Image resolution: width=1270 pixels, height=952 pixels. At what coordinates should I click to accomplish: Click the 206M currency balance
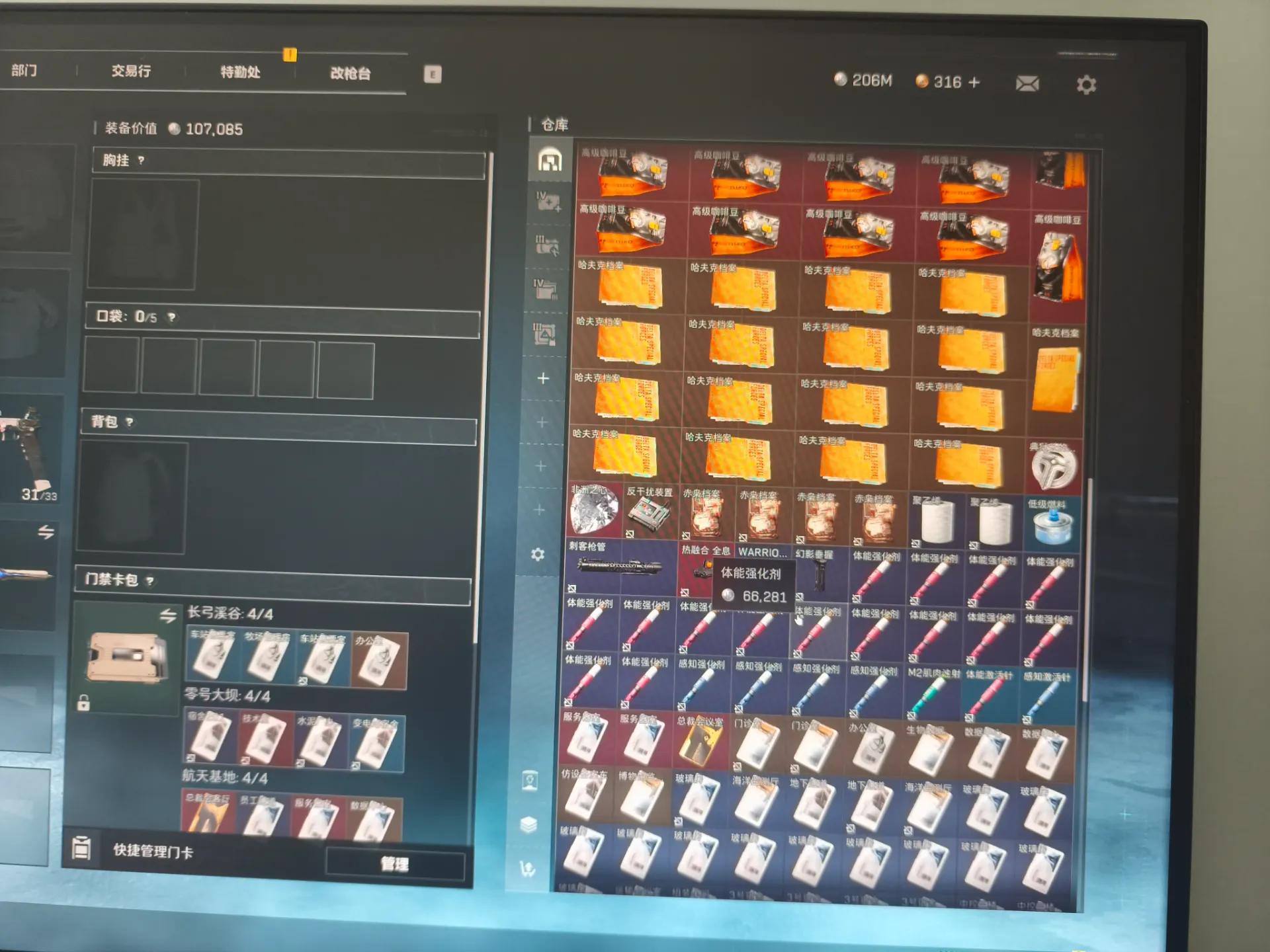(863, 80)
